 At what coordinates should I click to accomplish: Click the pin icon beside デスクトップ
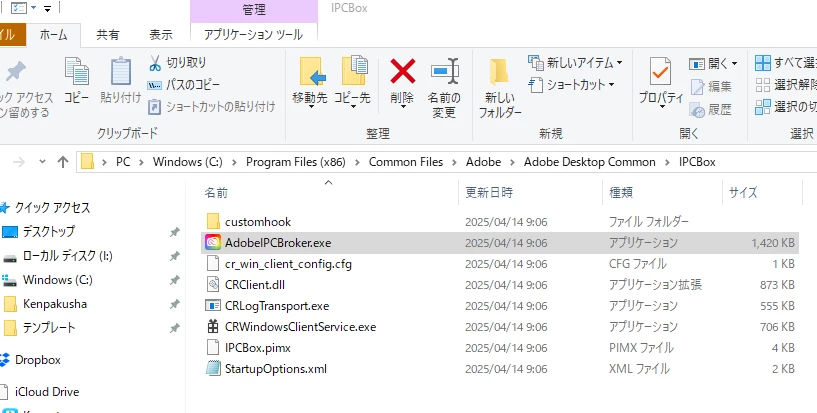pos(175,232)
